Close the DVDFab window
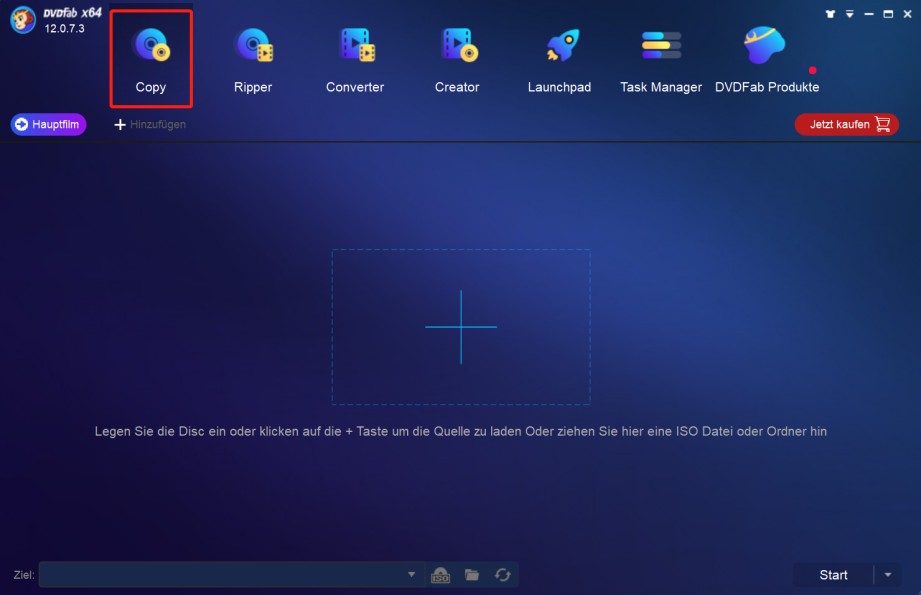 click(907, 14)
